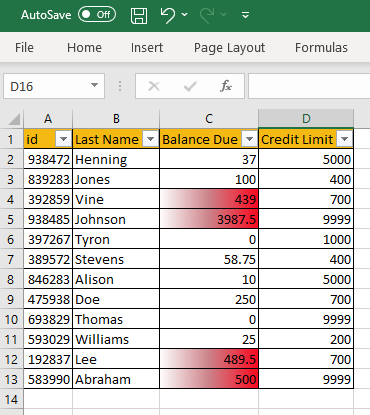Viewport: 370px width, 415px height.
Task: Click the cell containing Lee
Action: pyautogui.click(x=116, y=359)
